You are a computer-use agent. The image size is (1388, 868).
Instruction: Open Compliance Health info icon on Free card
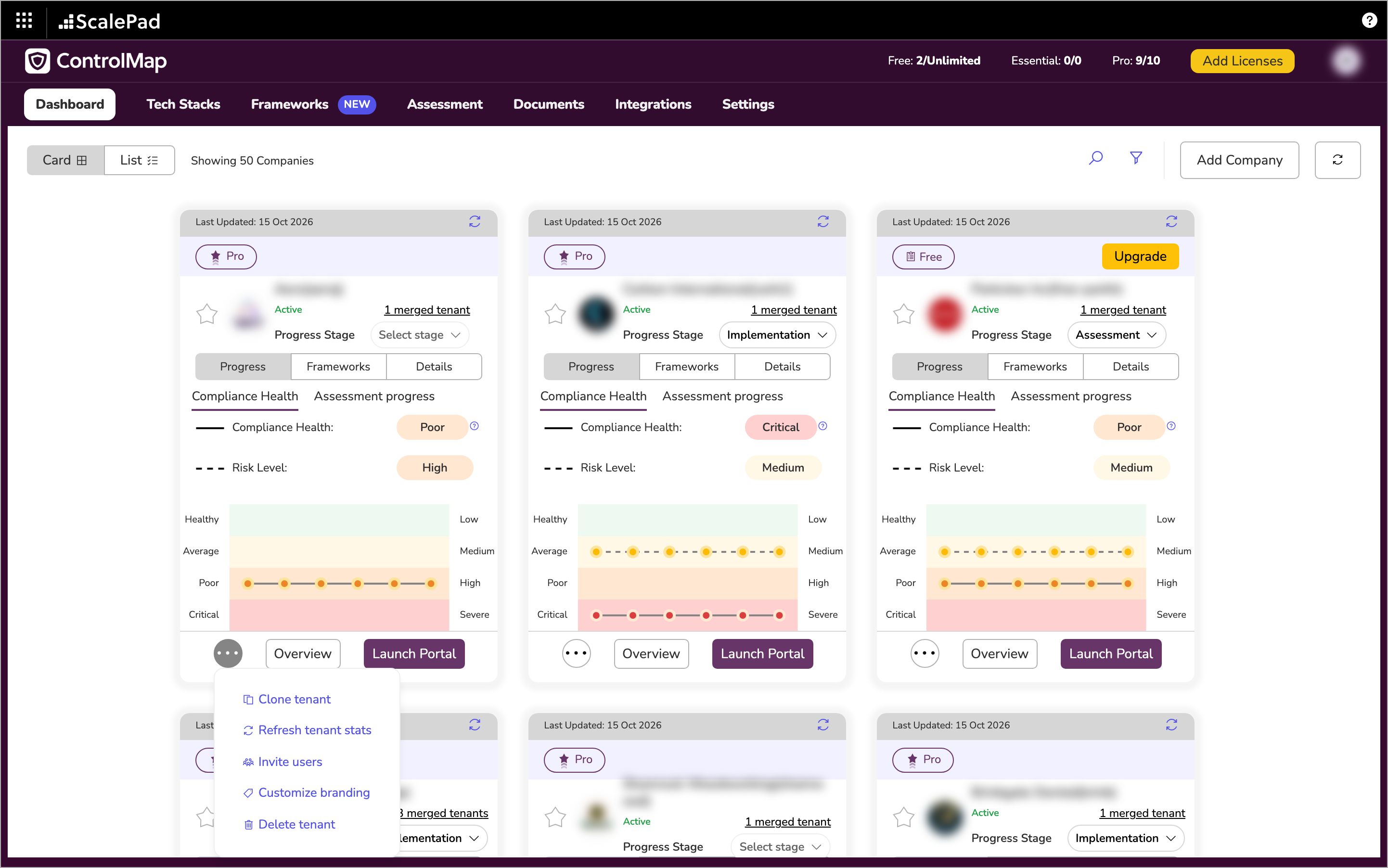click(x=1171, y=426)
